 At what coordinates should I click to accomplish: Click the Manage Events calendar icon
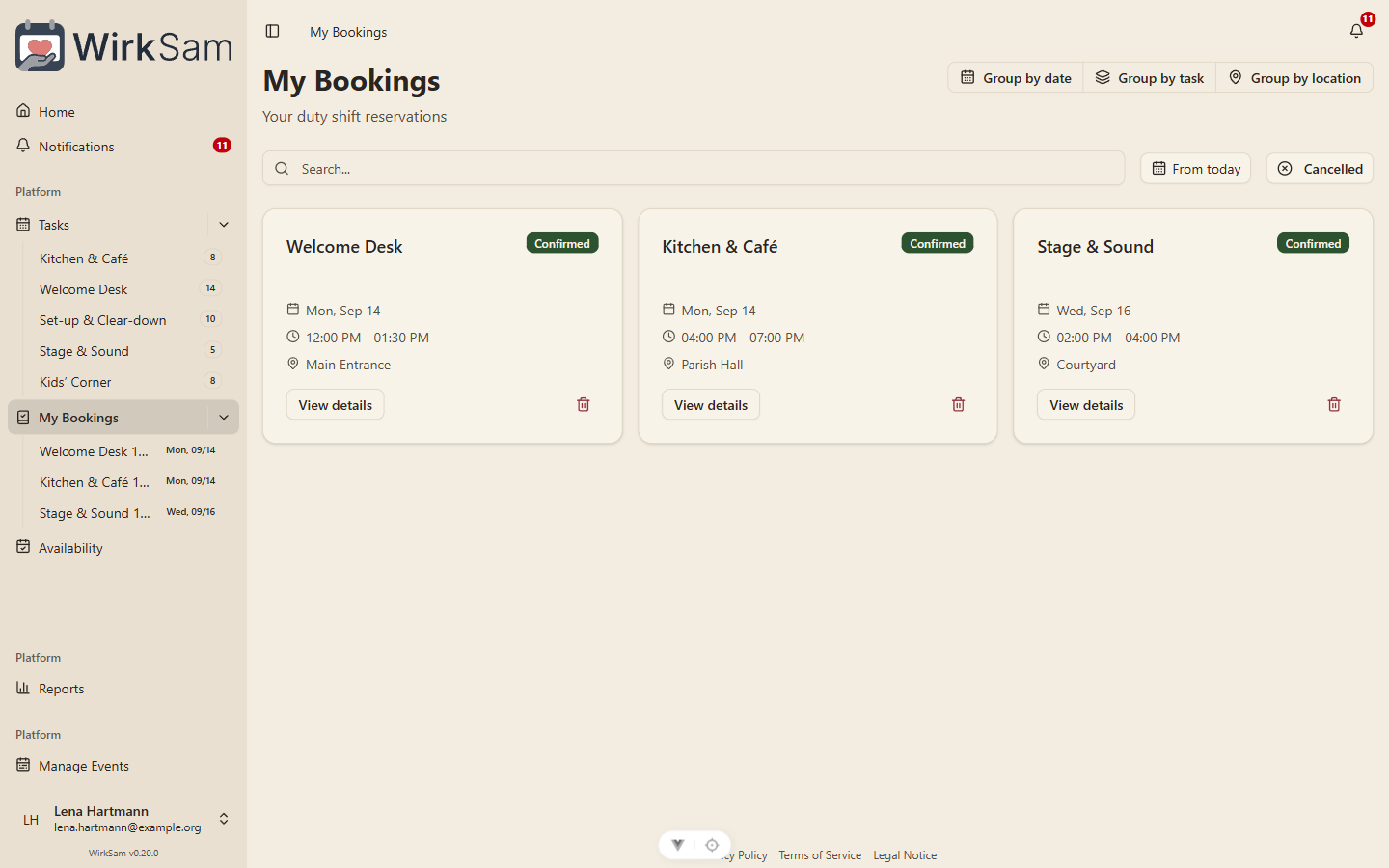pyautogui.click(x=23, y=765)
